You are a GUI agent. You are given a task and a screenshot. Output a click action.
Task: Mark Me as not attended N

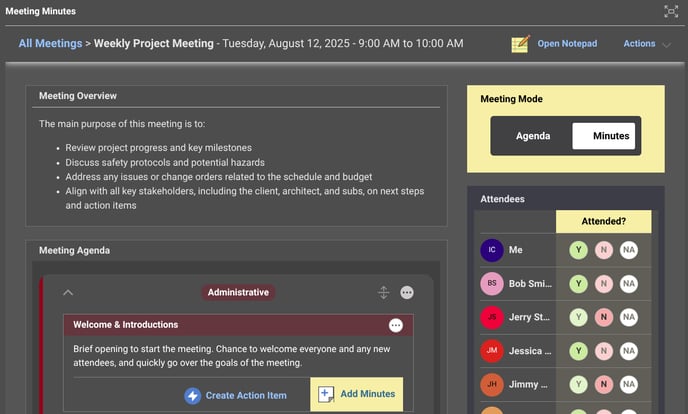(604, 250)
